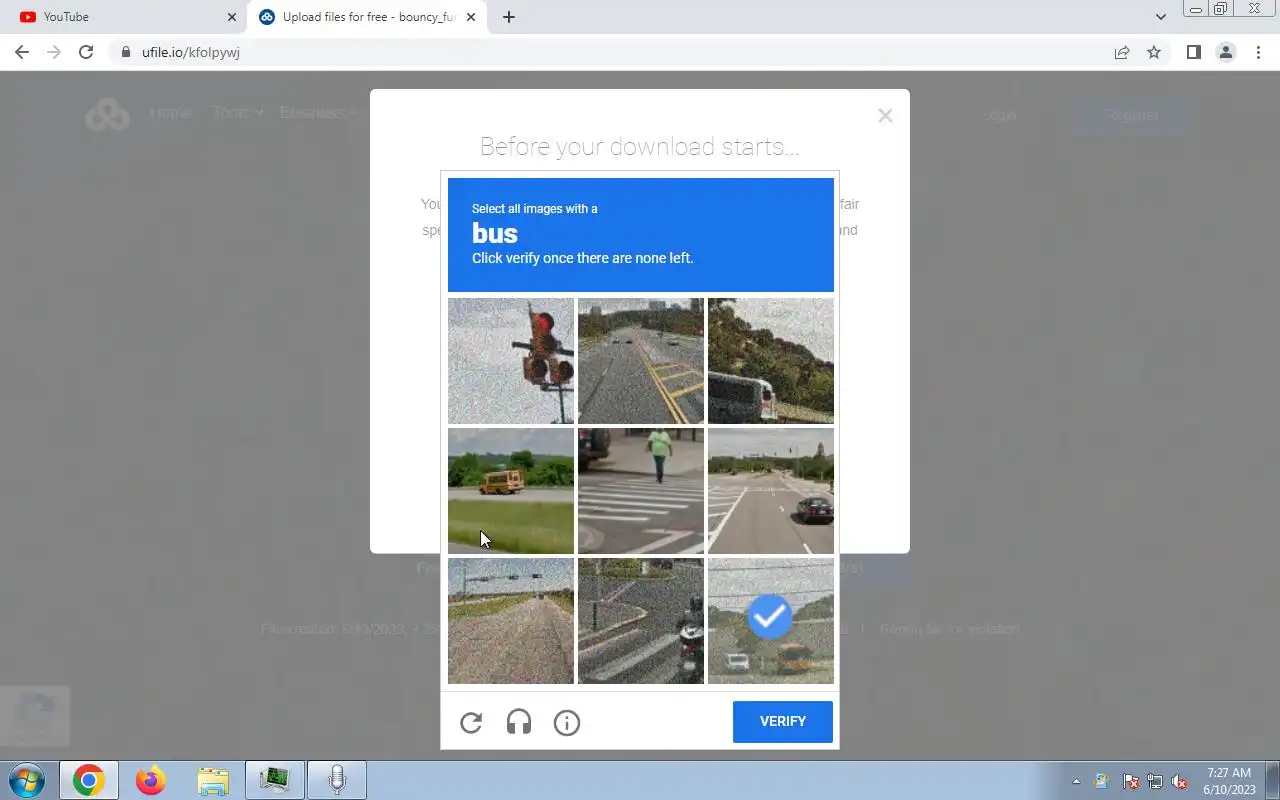The image size is (1280, 800).
Task: Click the Register button
Action: [x=1131, y=116]
